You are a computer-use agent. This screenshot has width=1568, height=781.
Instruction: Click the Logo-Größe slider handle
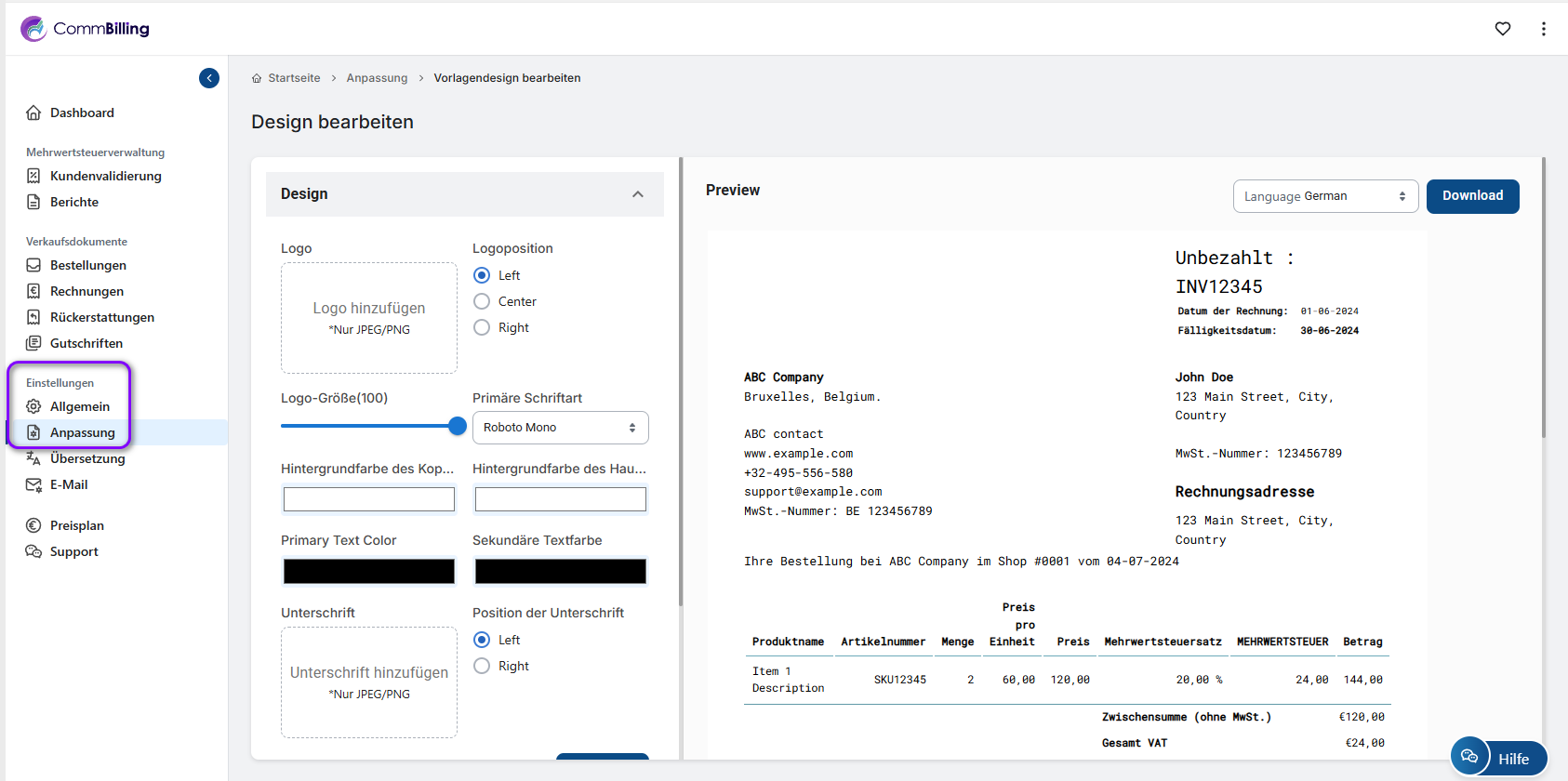[458, 426]
